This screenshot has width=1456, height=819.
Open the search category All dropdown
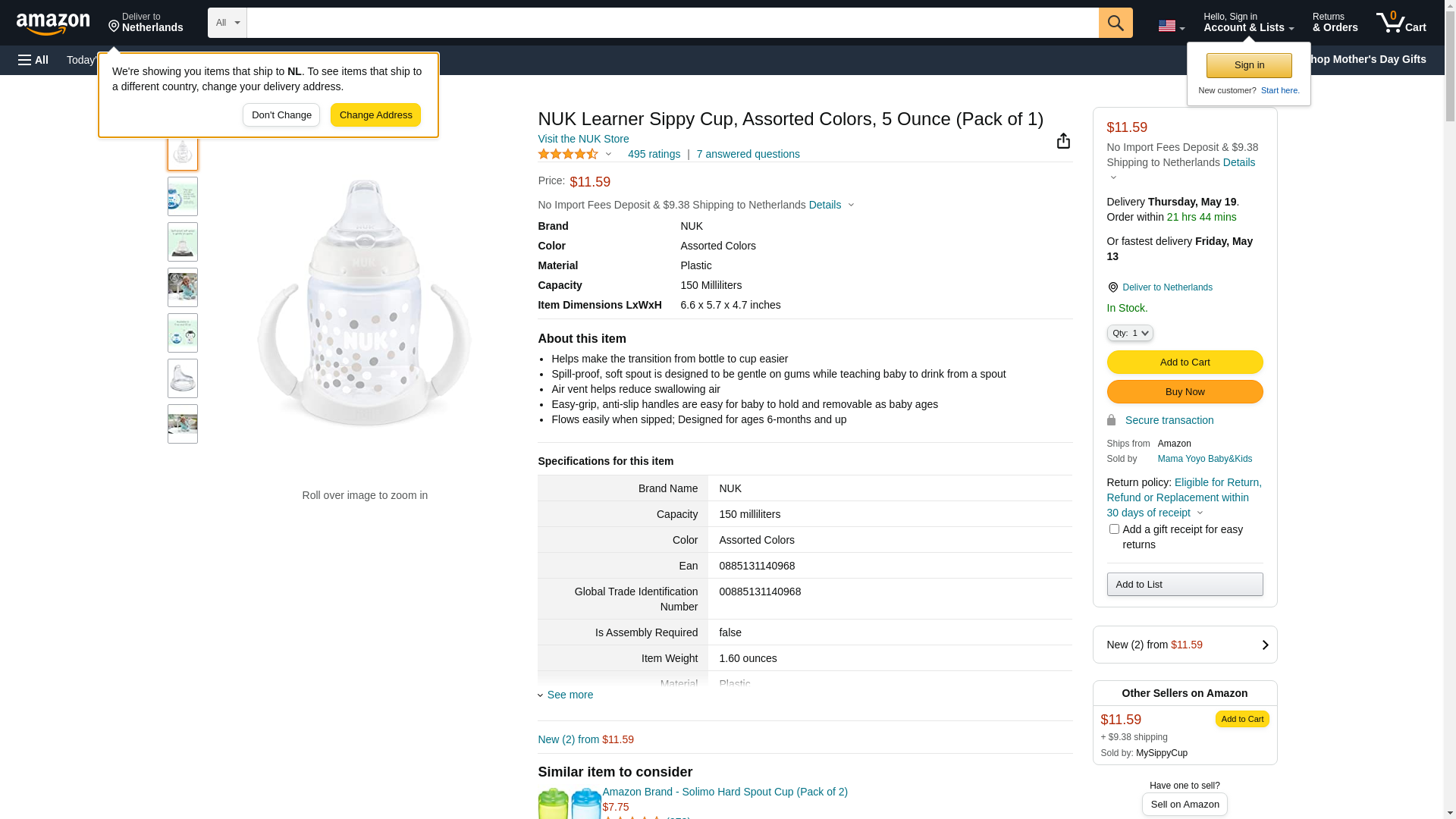(227, 23)
